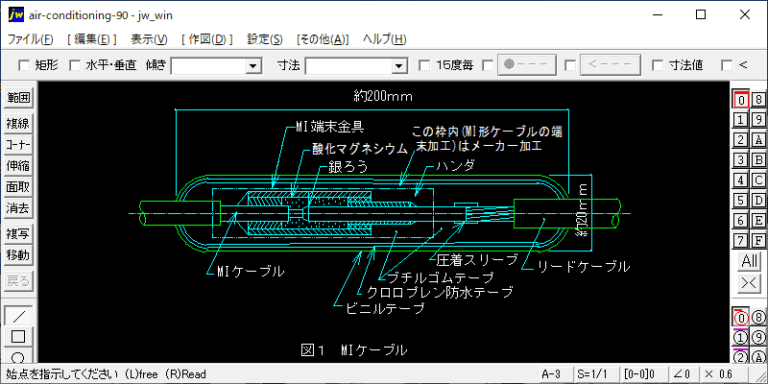768x384 pixels.
Task: Expand the 傾き angle dropdown
Action: tap(253, 66)
